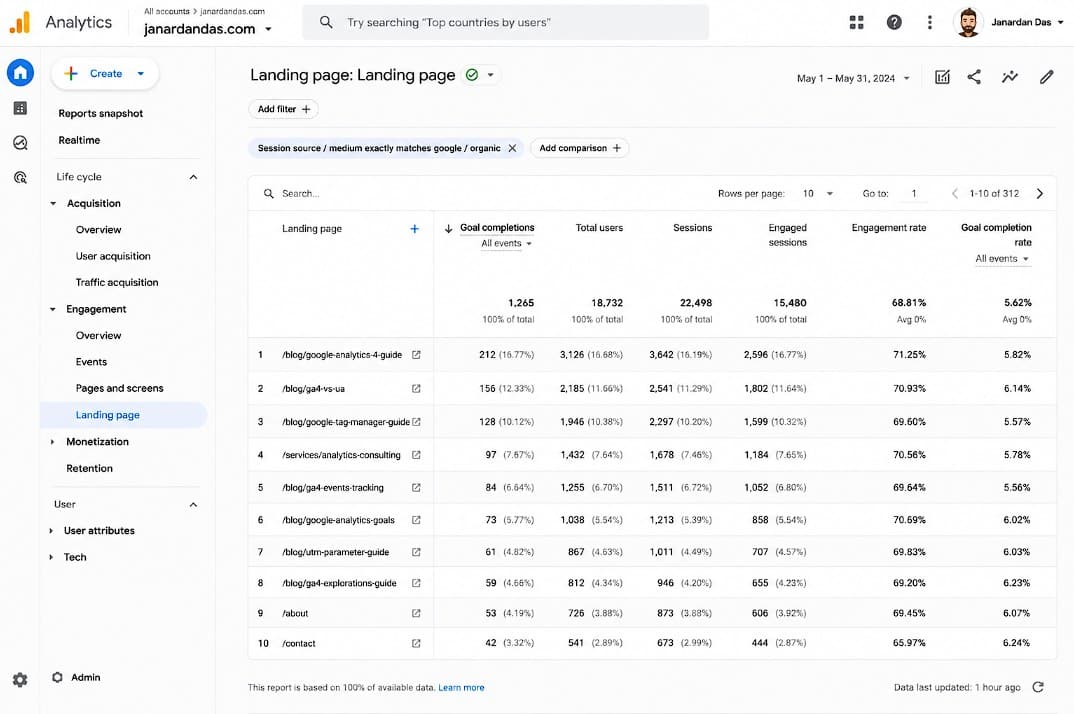Collapse the Acquisition group
The height and width of the screenshot is (714, 1074).
click(53, 204)
